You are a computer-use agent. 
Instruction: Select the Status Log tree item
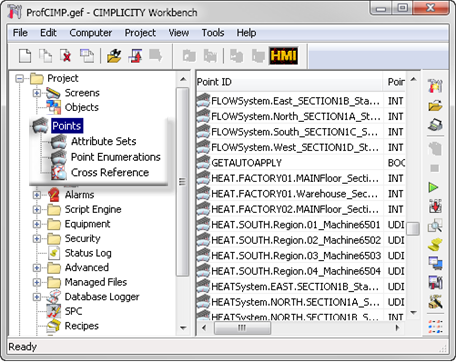(x=88, y=253)
